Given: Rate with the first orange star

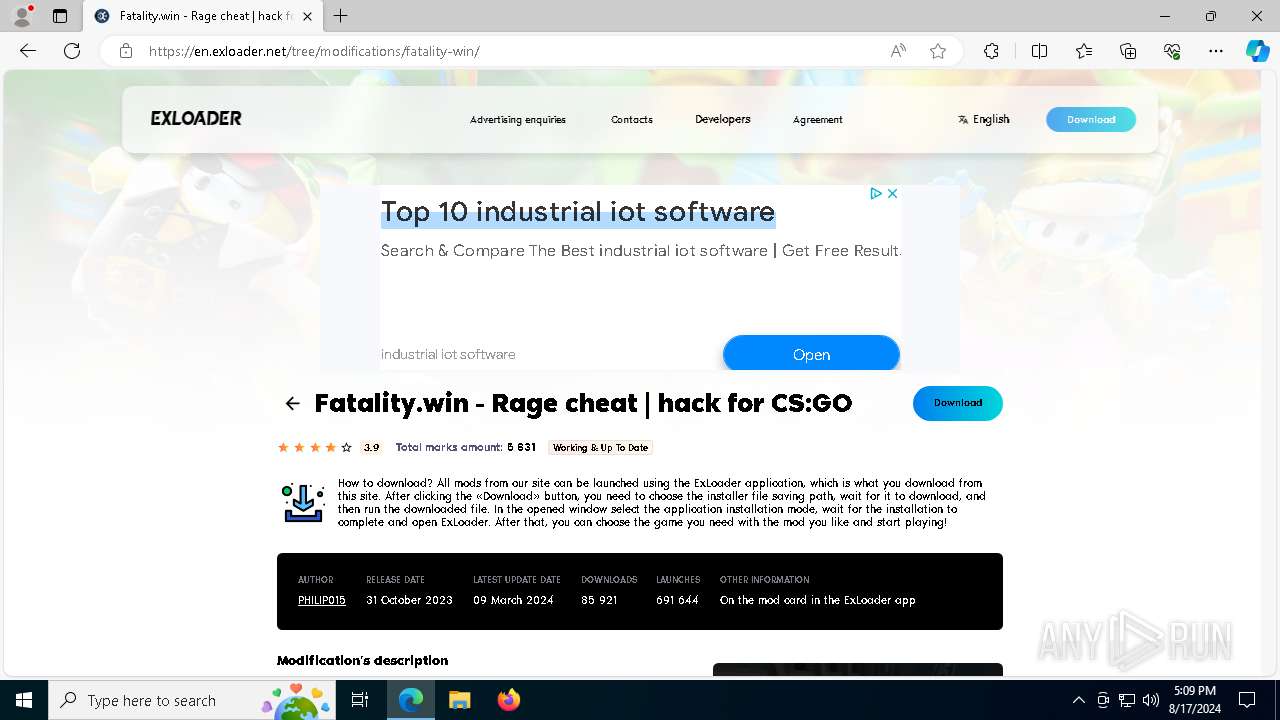Looking at the screenshot, I should 283,447.
